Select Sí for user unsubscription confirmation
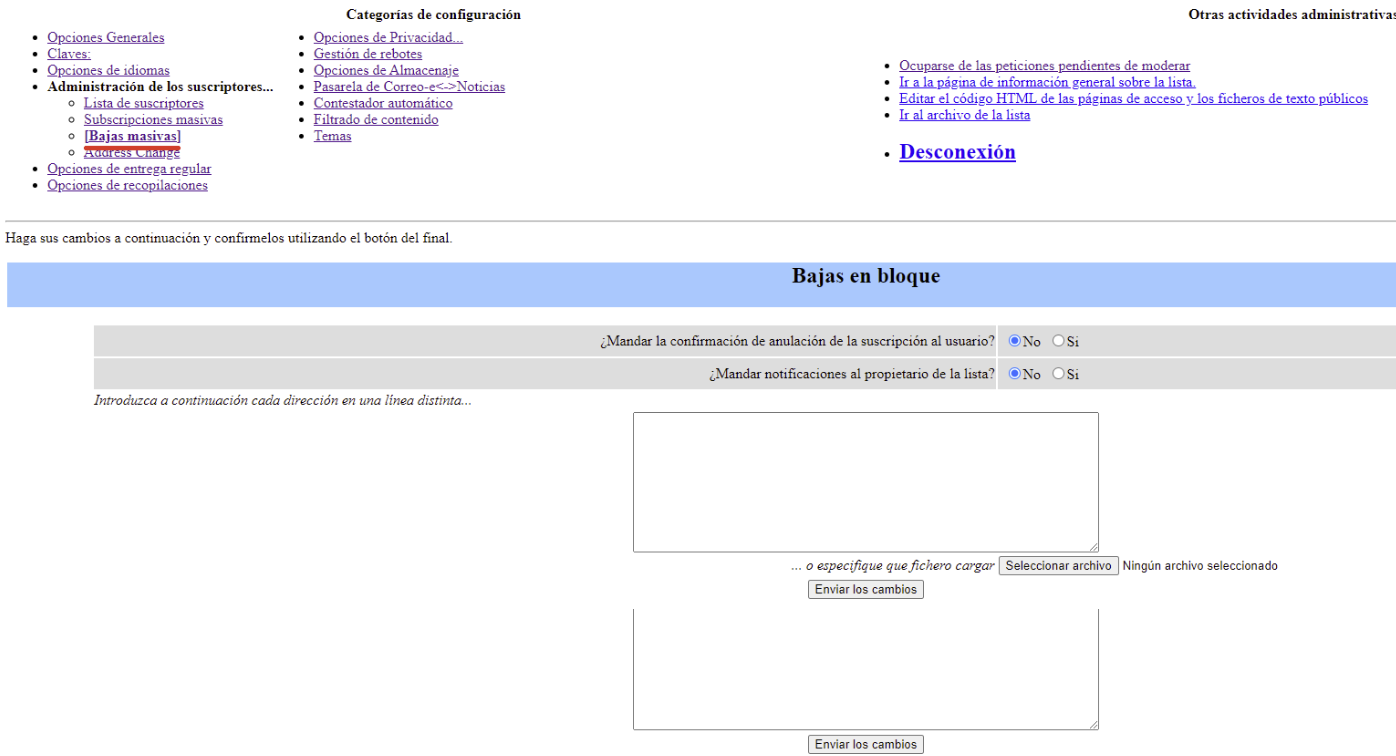The height and width of the screenshot is (756, 1396). pyautogui.click(x=1058, y=341)
